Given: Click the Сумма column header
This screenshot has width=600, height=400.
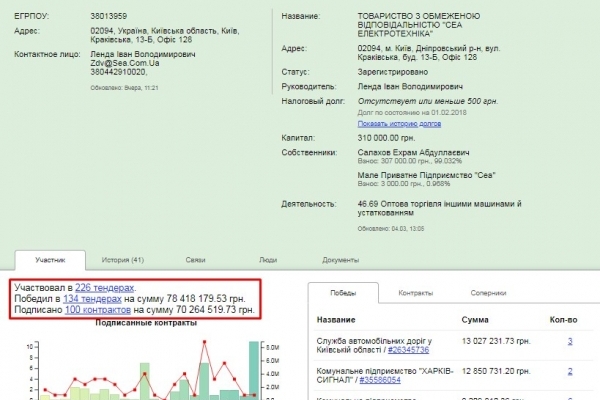Looking at the screenshot, I should tap(475, 321).
